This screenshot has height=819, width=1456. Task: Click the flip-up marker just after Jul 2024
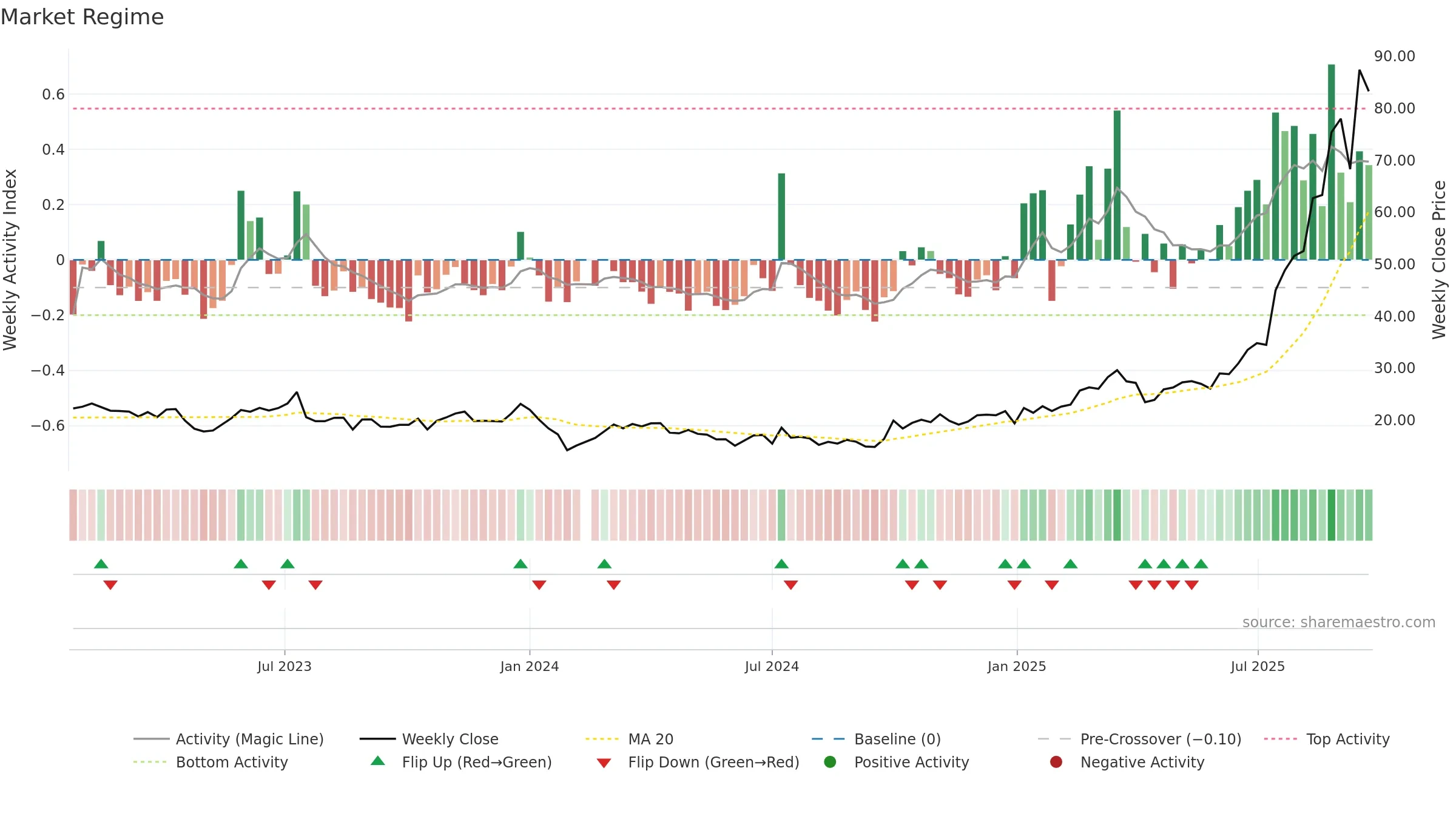[x=781, y=564]
